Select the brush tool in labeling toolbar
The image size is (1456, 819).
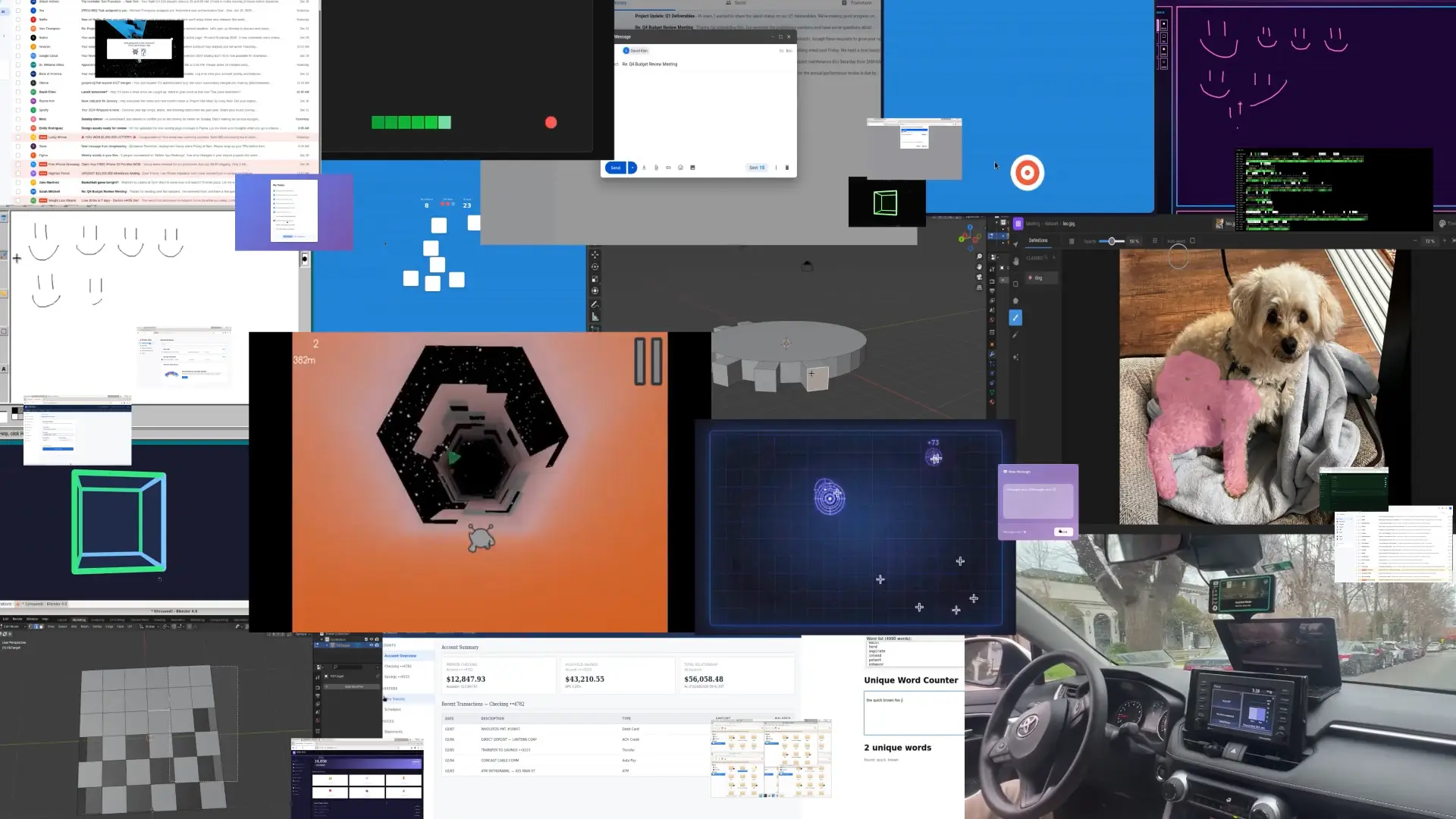click(1015, 318)
